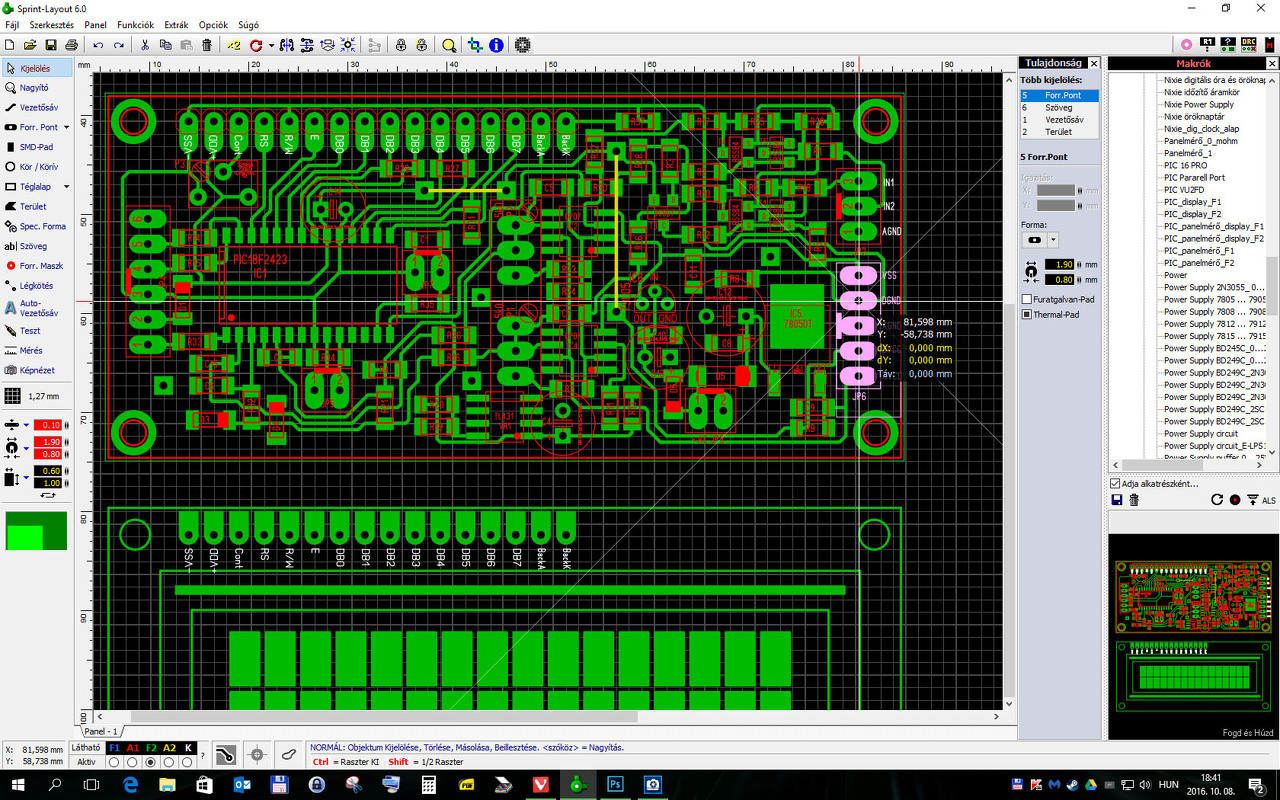This screenshot has width=1280, height=800.
Task: Open the Képnézet photo view tool
Action: pyautogui.click(x=36, y=370)
